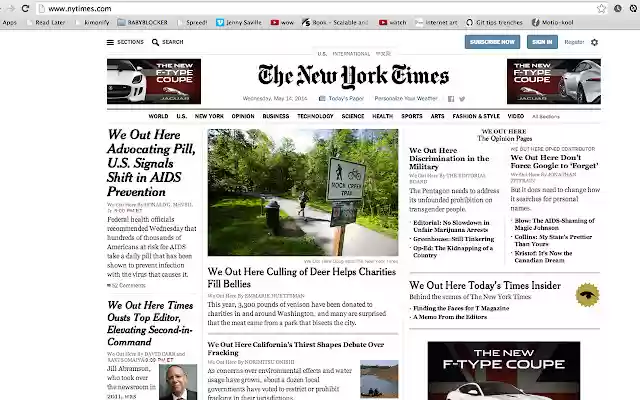Open 'Kristof: It's Now the Canadian Dream'
640x400 pixels.
coord(543,256)
